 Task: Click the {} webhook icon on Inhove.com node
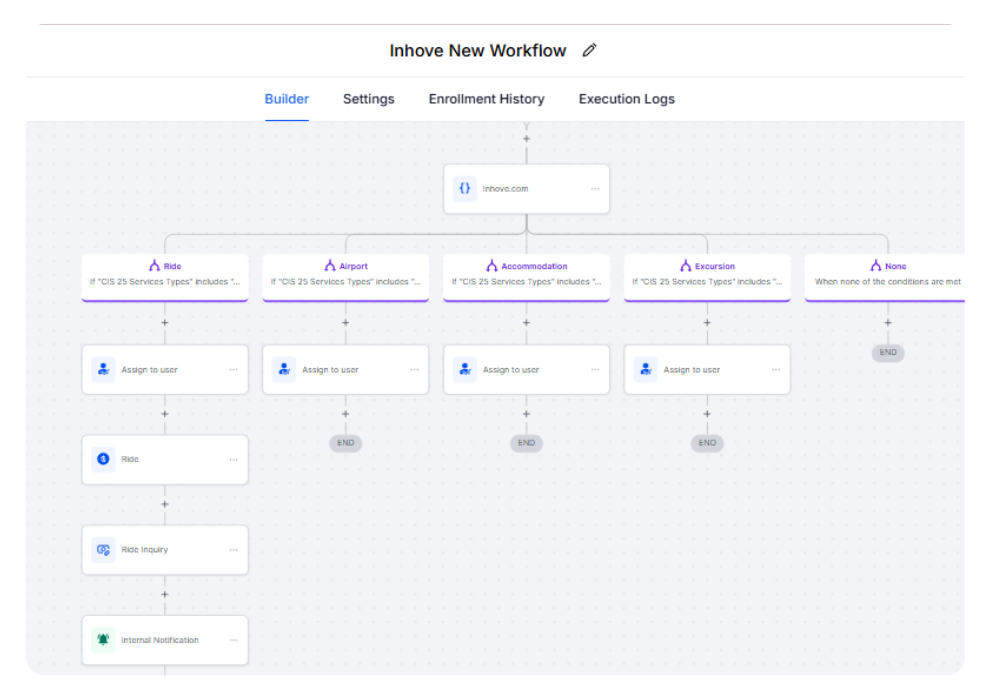(x=464, y=188)
